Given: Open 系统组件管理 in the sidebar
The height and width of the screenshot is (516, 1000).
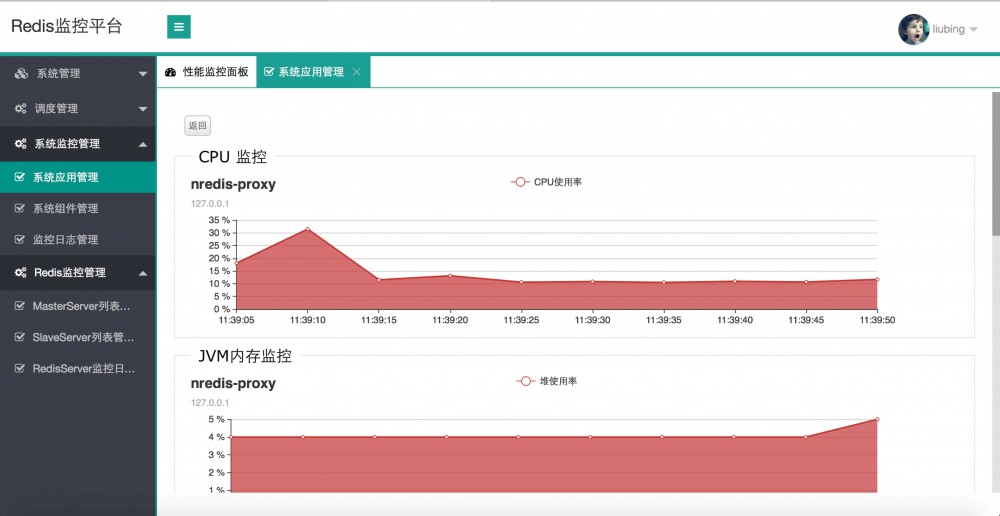Looking at the screenshot, I should click(x=78, y=209).
